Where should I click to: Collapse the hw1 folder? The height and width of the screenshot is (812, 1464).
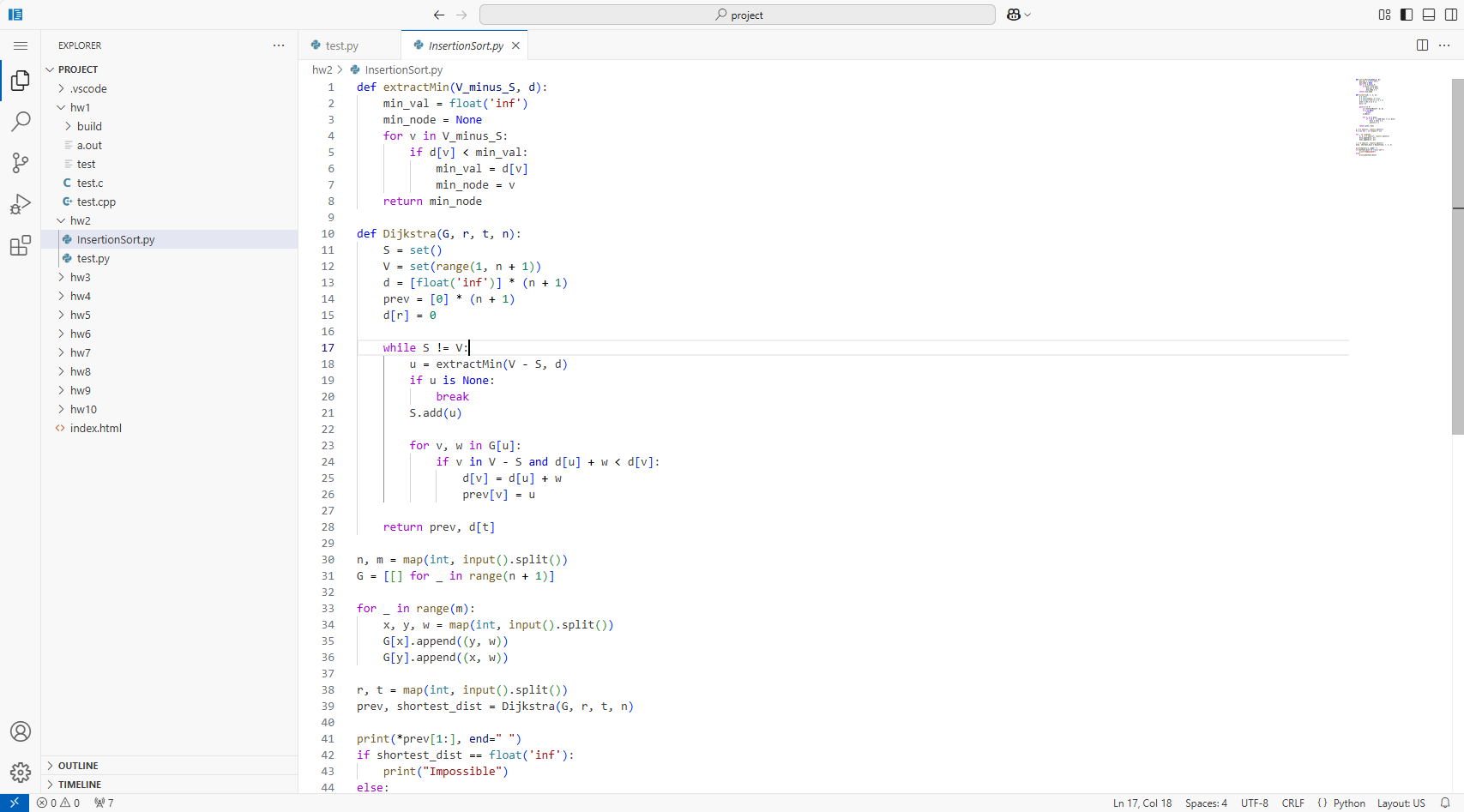80,107
